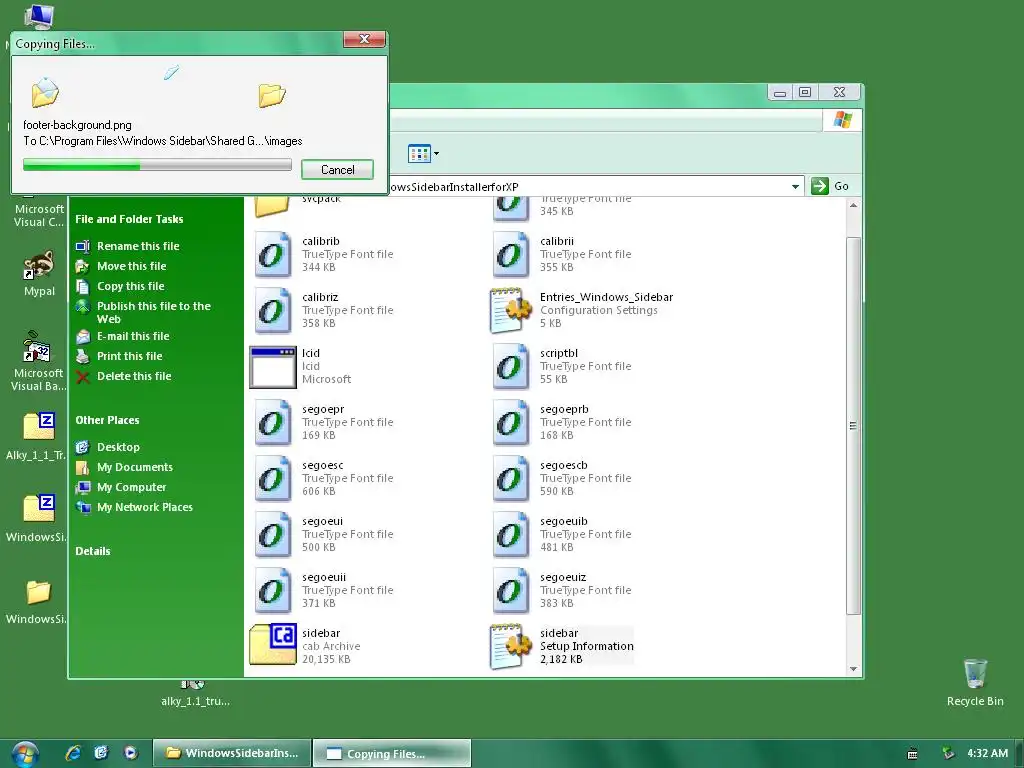The width and height of the screenshot is (1024, 768).
Task: Click Move this file task
Action: [131, 266]
